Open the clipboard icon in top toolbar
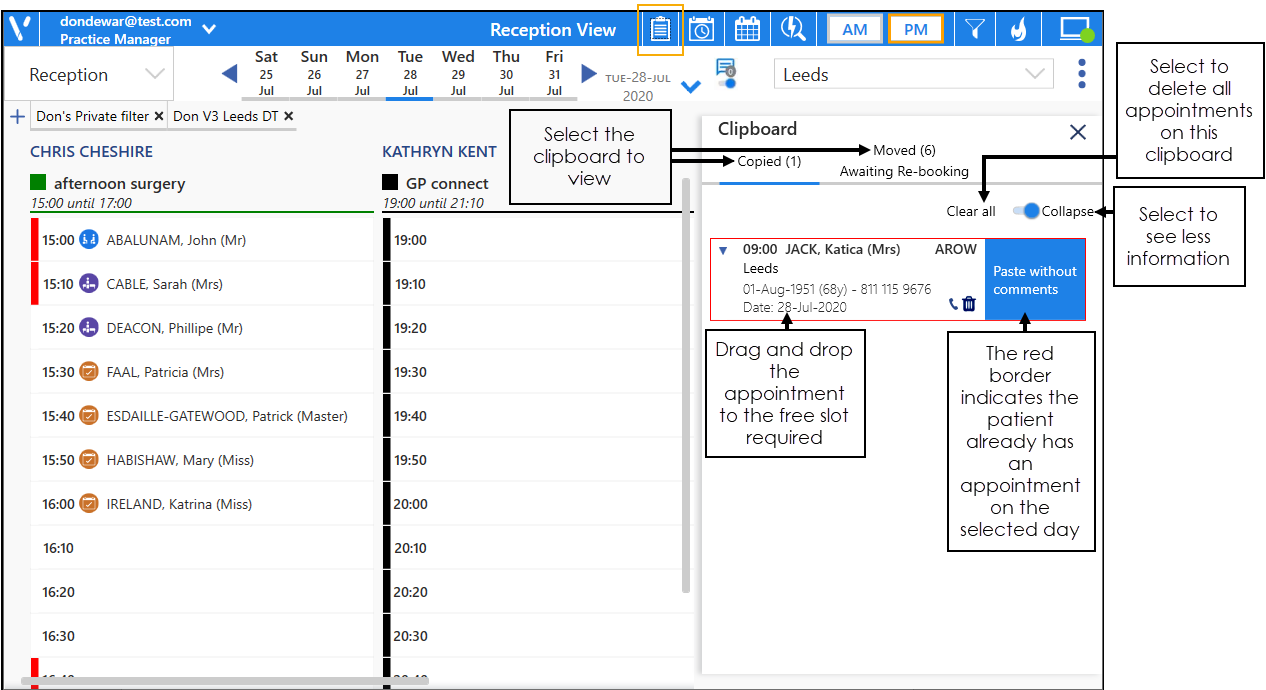This screenshot has height=690, width=1266. (x=660, y=29)
